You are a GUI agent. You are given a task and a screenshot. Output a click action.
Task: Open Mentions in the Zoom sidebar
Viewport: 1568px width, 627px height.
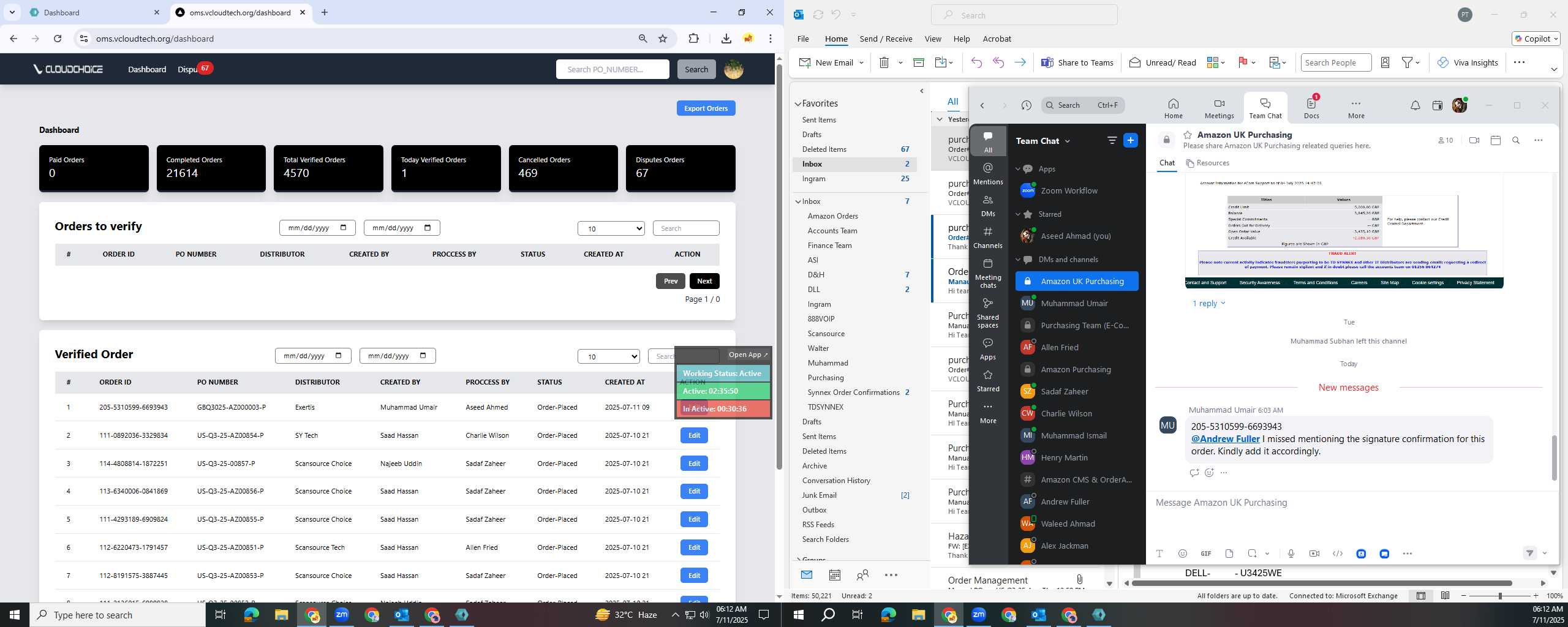tap(988, 173)
